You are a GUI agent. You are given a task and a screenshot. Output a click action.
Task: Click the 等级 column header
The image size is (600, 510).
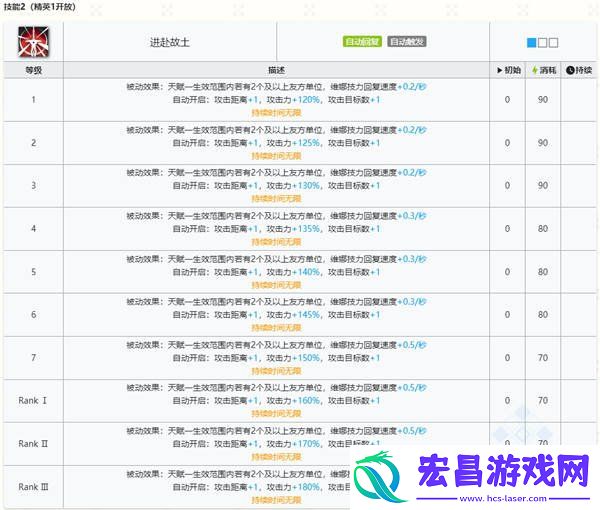(x=33, y=70)
